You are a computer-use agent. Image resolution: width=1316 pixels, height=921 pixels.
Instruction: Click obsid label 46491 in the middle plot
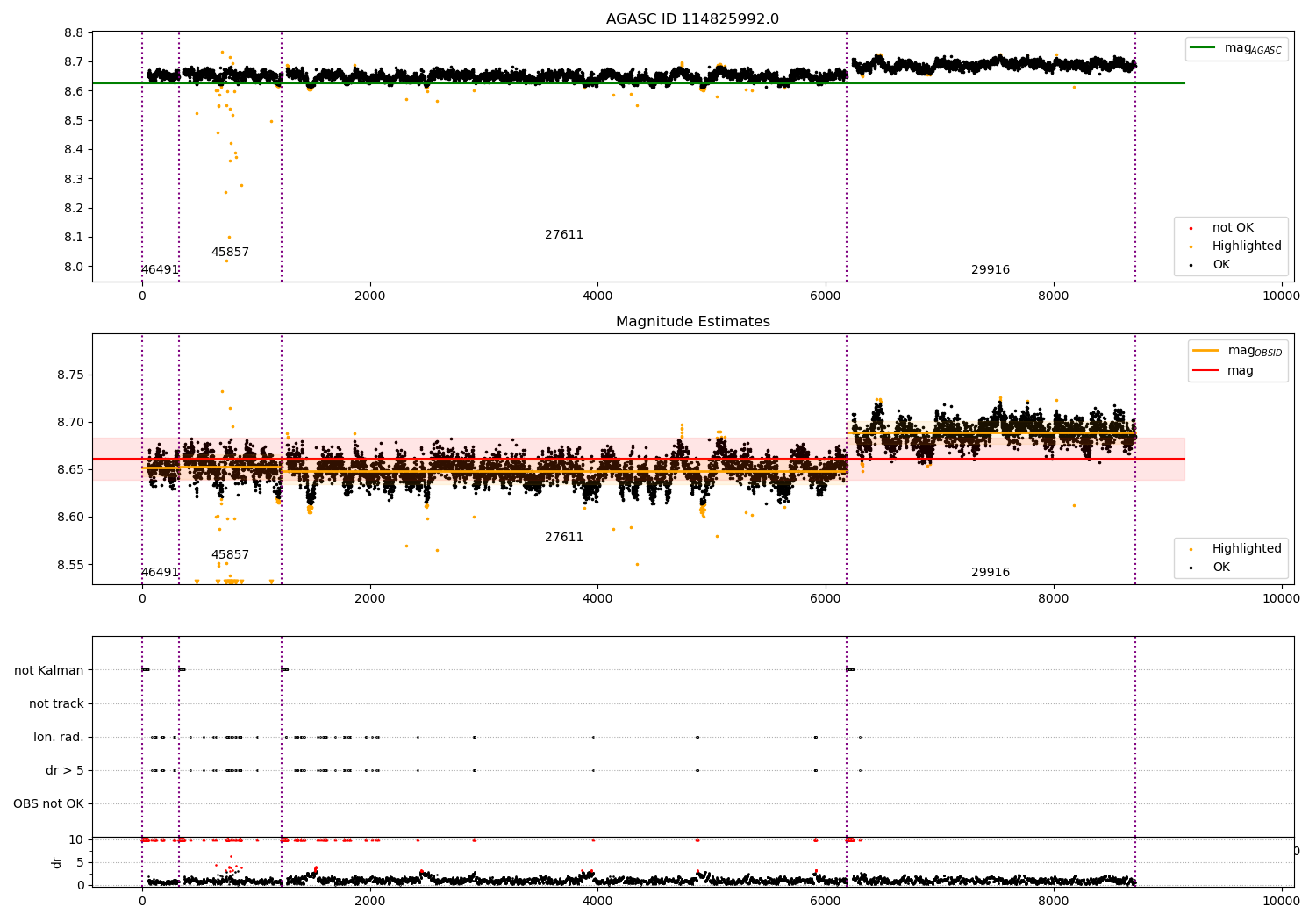(160, 572)
